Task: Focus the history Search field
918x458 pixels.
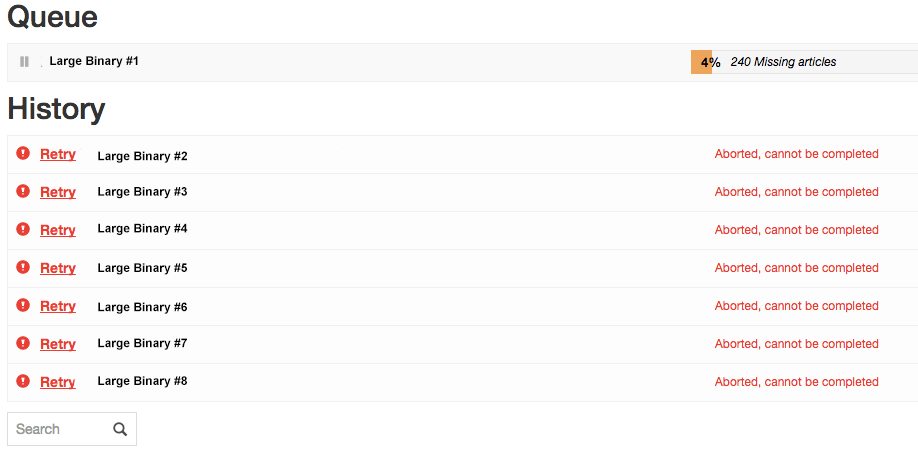Action: coord(71,429)
